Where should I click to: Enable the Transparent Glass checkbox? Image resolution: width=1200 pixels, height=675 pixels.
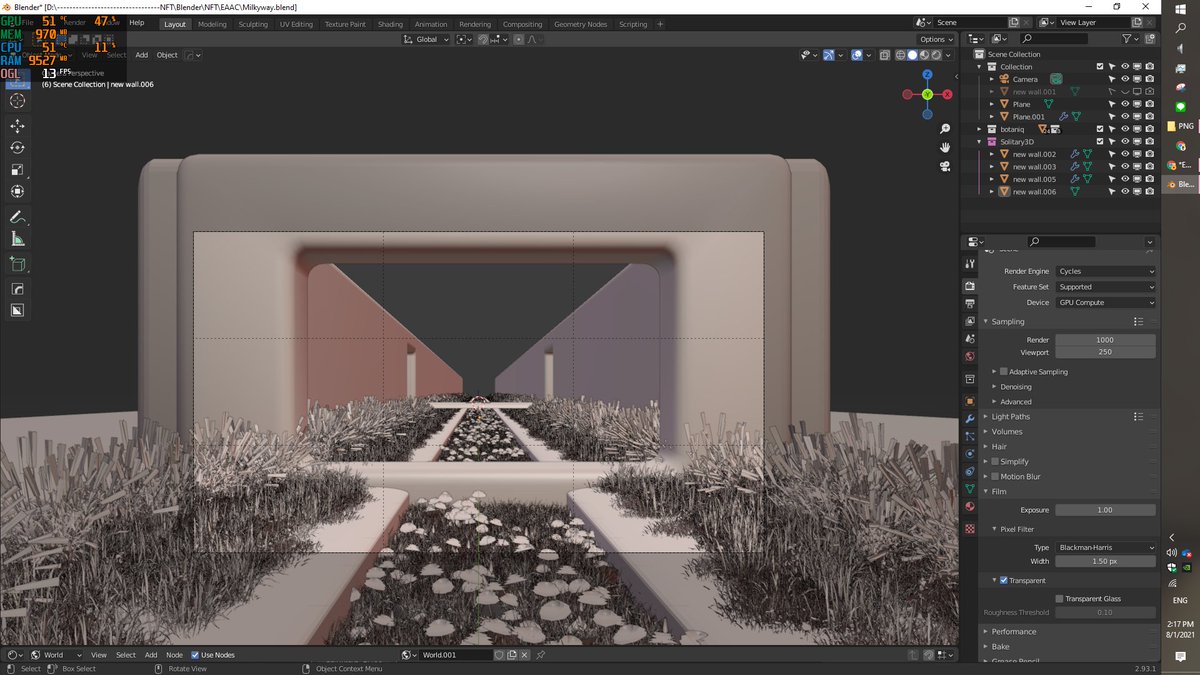click(1060, 599)
